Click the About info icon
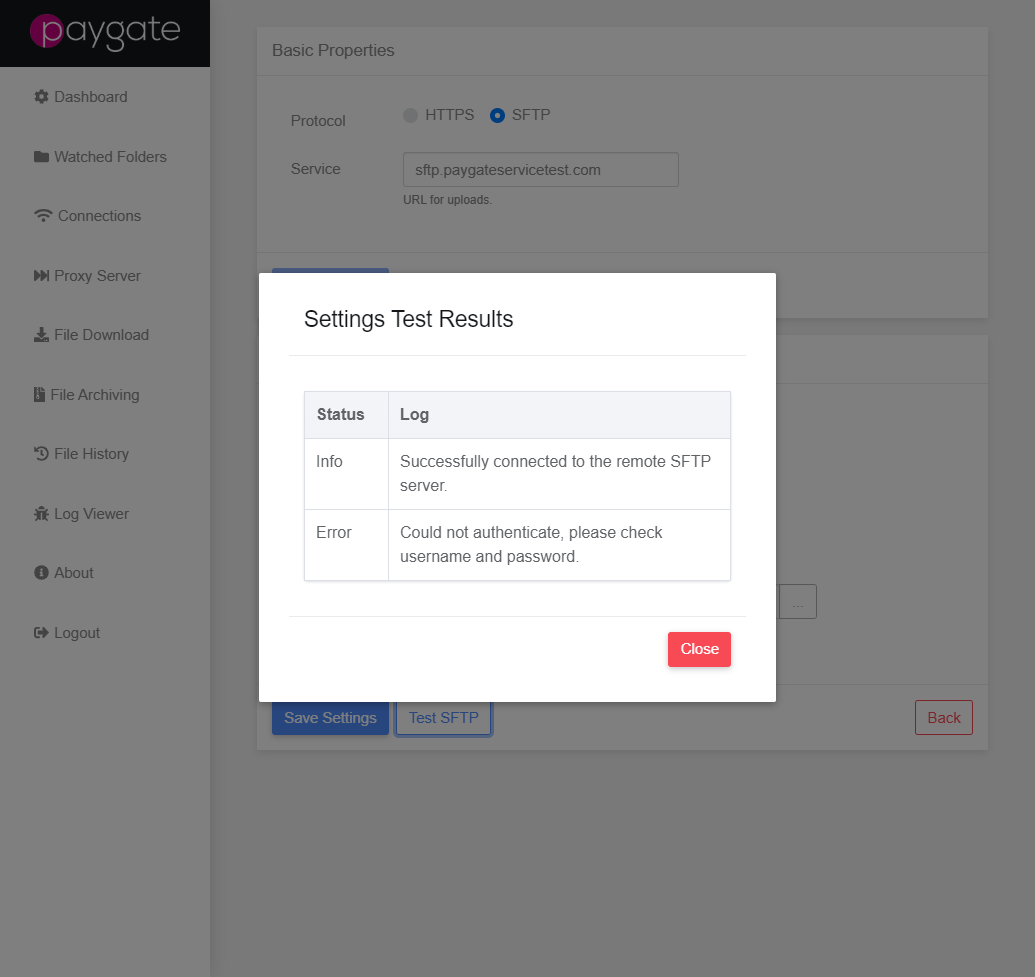This screenshot has height=977, width=1035. [41, 572]
